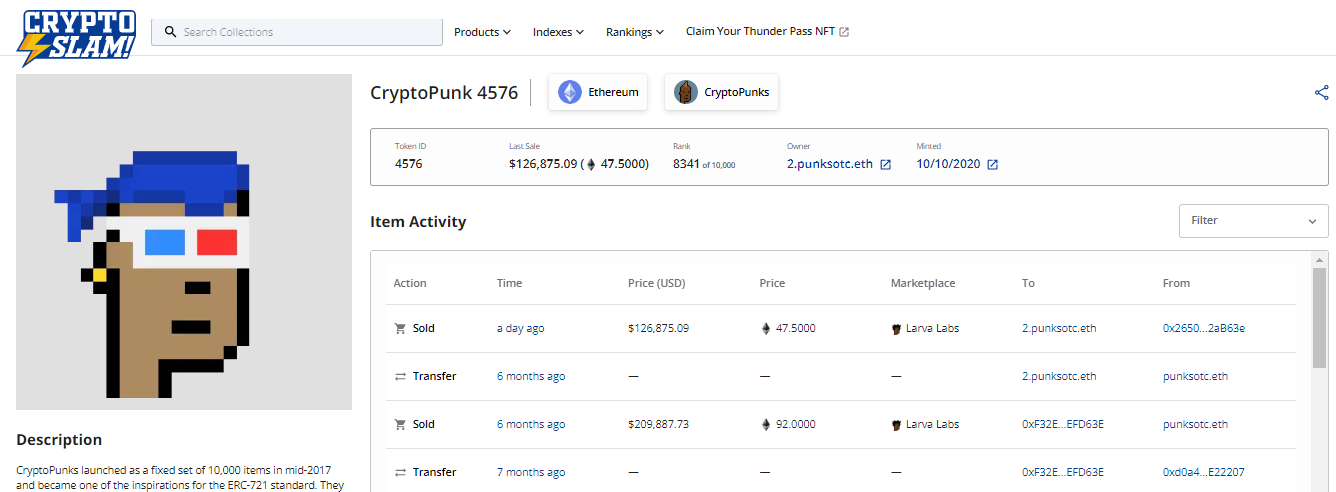This screenshot has height=492, width=1336.
Task: Expand the Rankings menu
Action: pyautogui.click(x=635, y=32)
